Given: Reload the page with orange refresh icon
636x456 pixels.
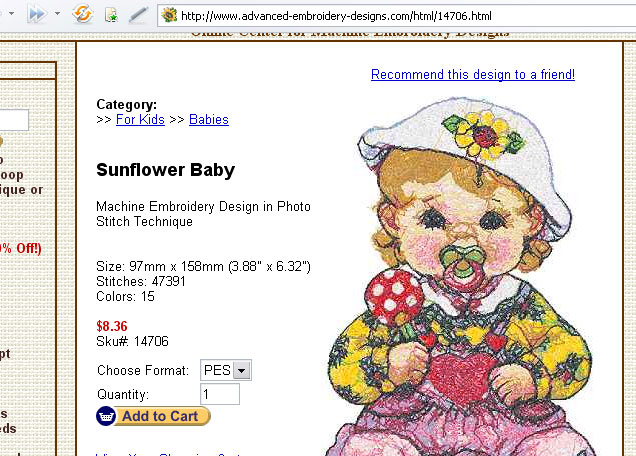Looking at the screenshot, I should tap(83, 14).
